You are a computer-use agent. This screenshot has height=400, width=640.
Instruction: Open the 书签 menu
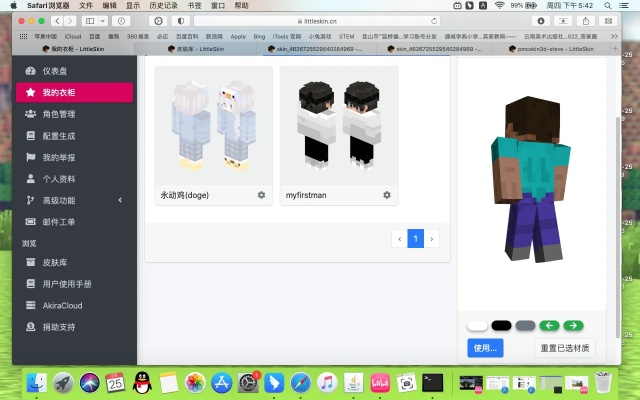194,5
